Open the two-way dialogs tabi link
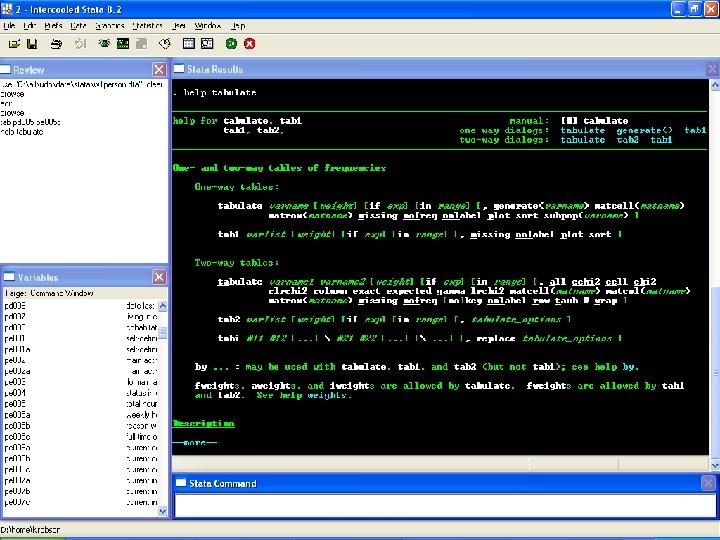 tap(661, 140)
